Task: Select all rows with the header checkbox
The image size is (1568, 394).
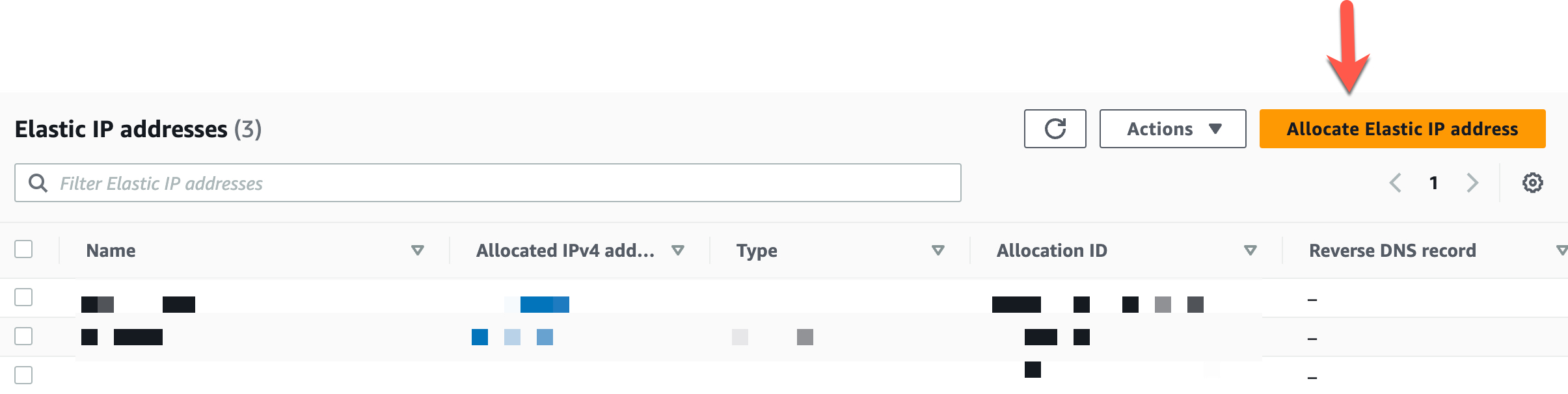Action: [24, 250]
